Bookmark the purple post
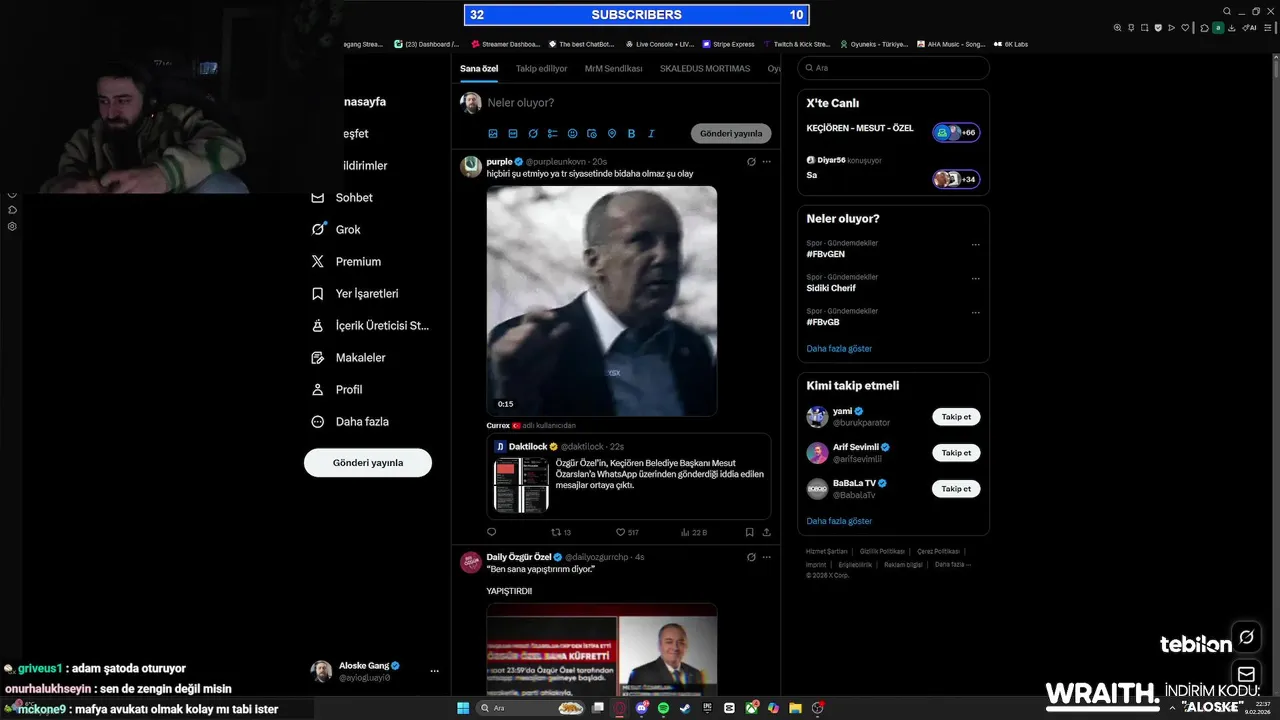This screenshot has height=720, width=1280. coord(749,532)
